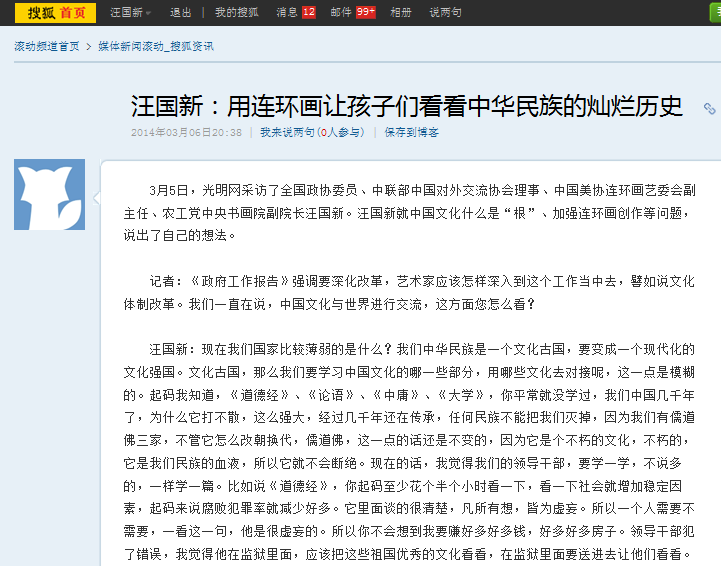Screen dimensions: 721x566
Task: Click 保存到博客 link
Action: pos(412,132)
